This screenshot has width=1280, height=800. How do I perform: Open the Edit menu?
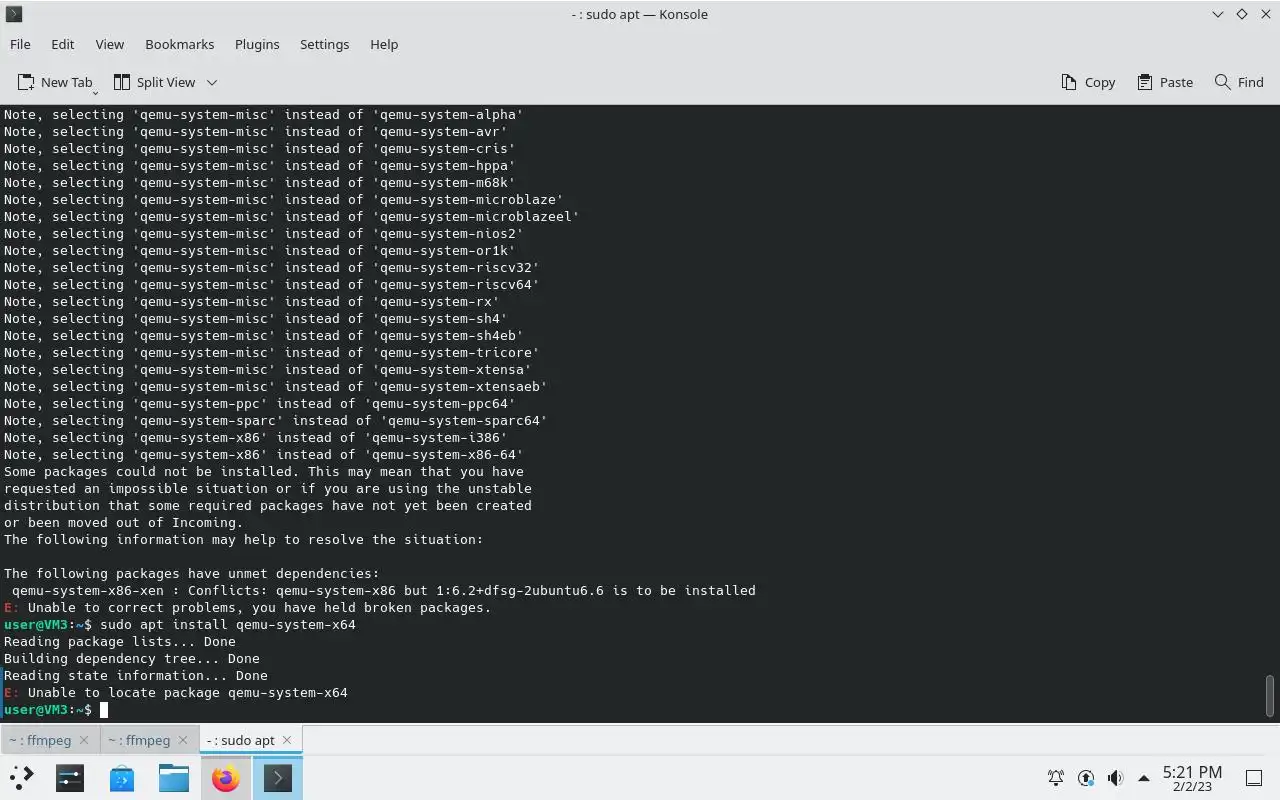click(62, 44)
